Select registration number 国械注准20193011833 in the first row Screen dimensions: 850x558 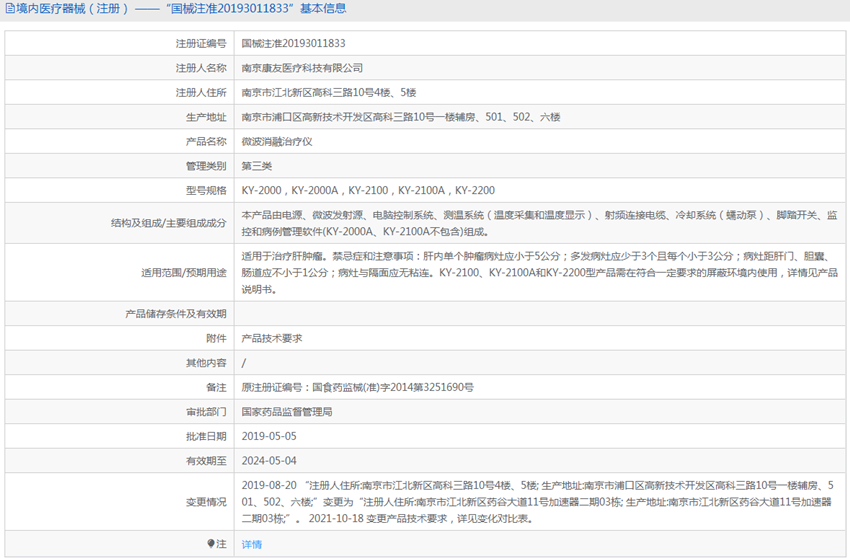(293, 44)
